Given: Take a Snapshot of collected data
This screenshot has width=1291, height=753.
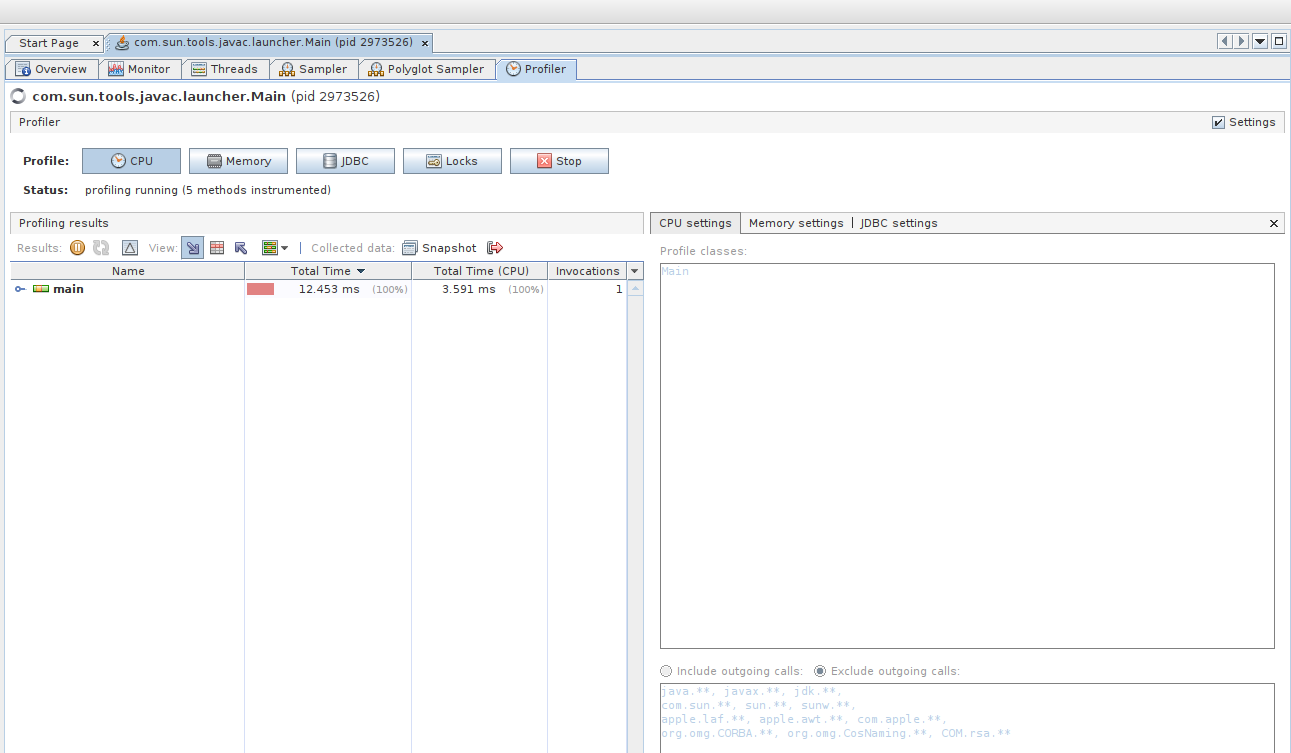Looking at the screenshot, I should (x=440, y=248).
